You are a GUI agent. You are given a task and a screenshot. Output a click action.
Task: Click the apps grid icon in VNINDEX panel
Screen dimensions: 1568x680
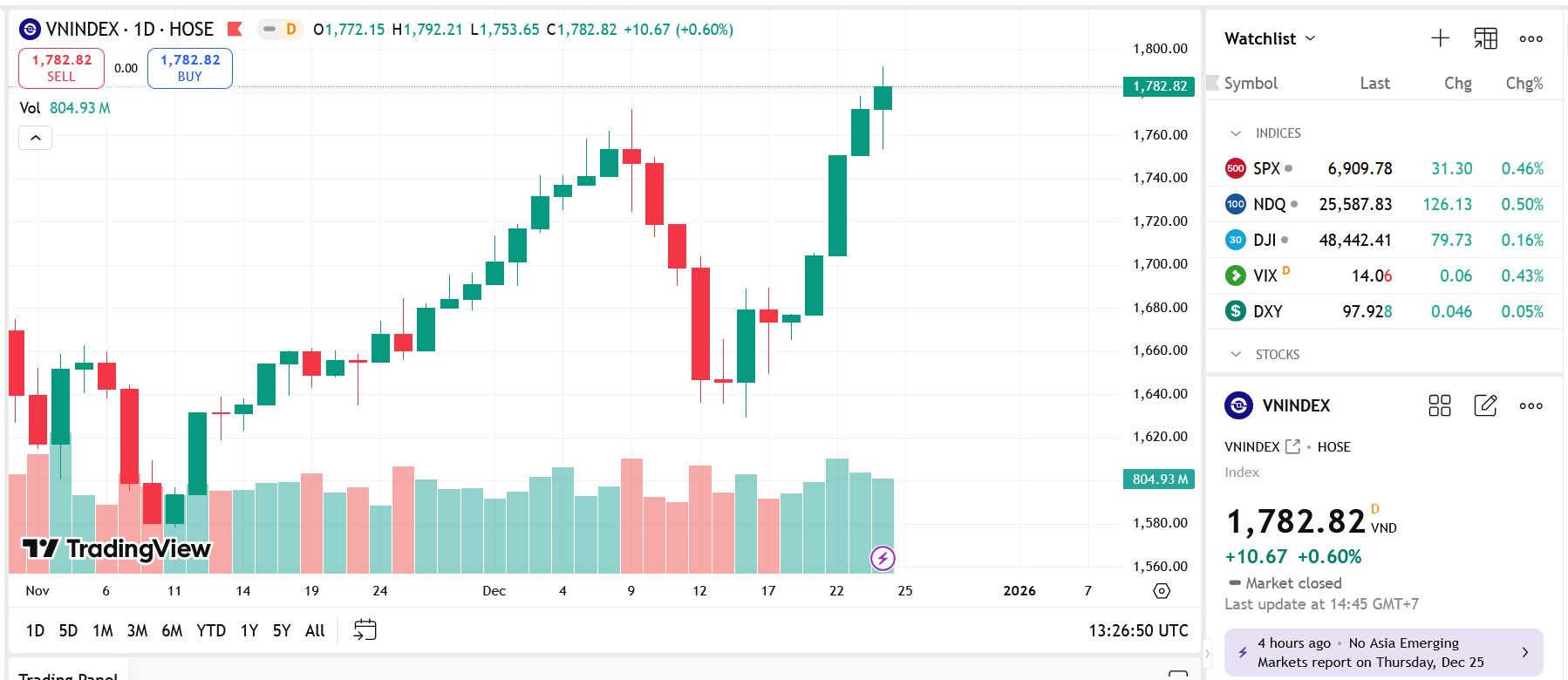point(1439,405)
